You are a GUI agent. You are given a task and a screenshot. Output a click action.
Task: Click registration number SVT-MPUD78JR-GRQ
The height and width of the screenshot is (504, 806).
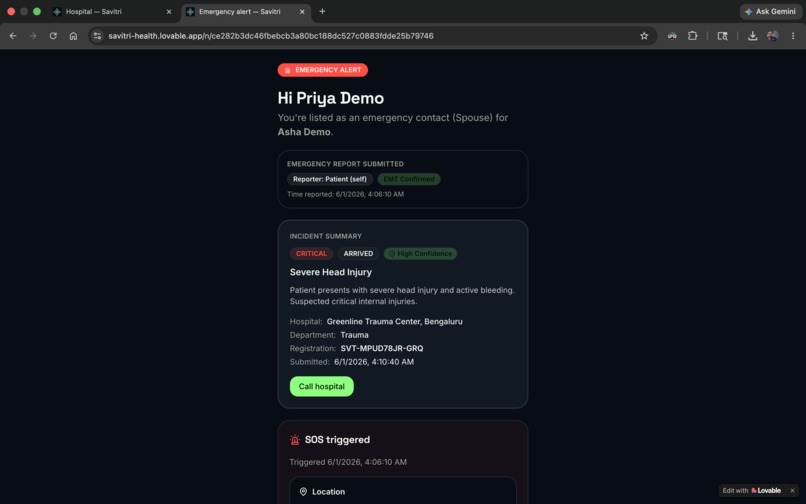(382, 348)
